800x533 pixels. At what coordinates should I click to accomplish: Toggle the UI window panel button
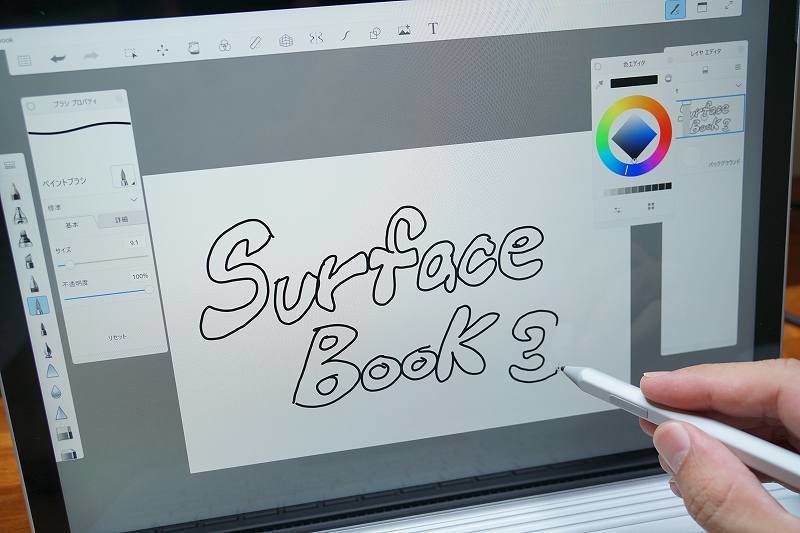pos(703,7)
